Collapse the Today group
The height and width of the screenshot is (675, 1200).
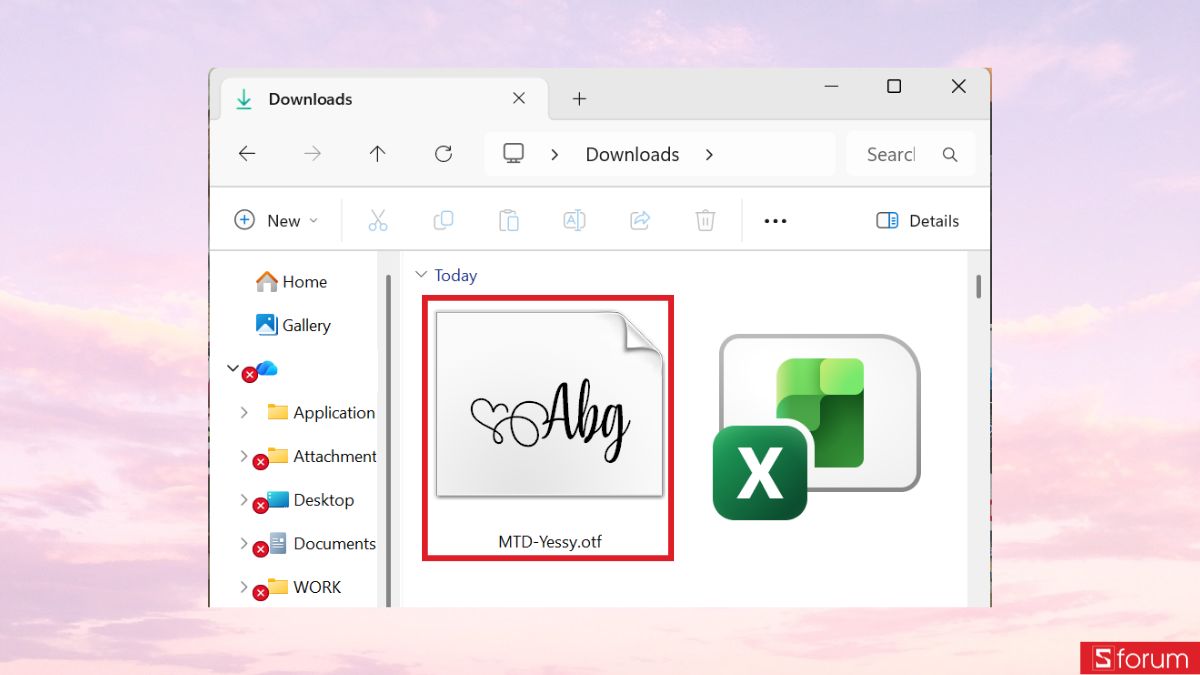point(420,275)
